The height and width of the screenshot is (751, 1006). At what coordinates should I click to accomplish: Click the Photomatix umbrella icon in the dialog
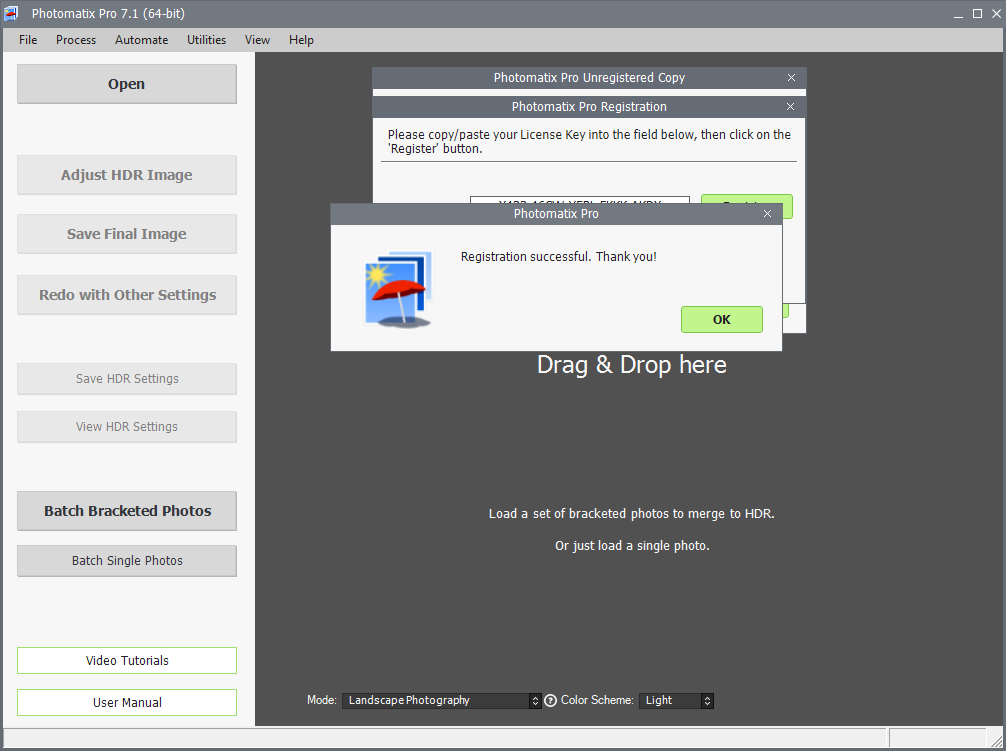pyautogui.click(x=398, y=289)
